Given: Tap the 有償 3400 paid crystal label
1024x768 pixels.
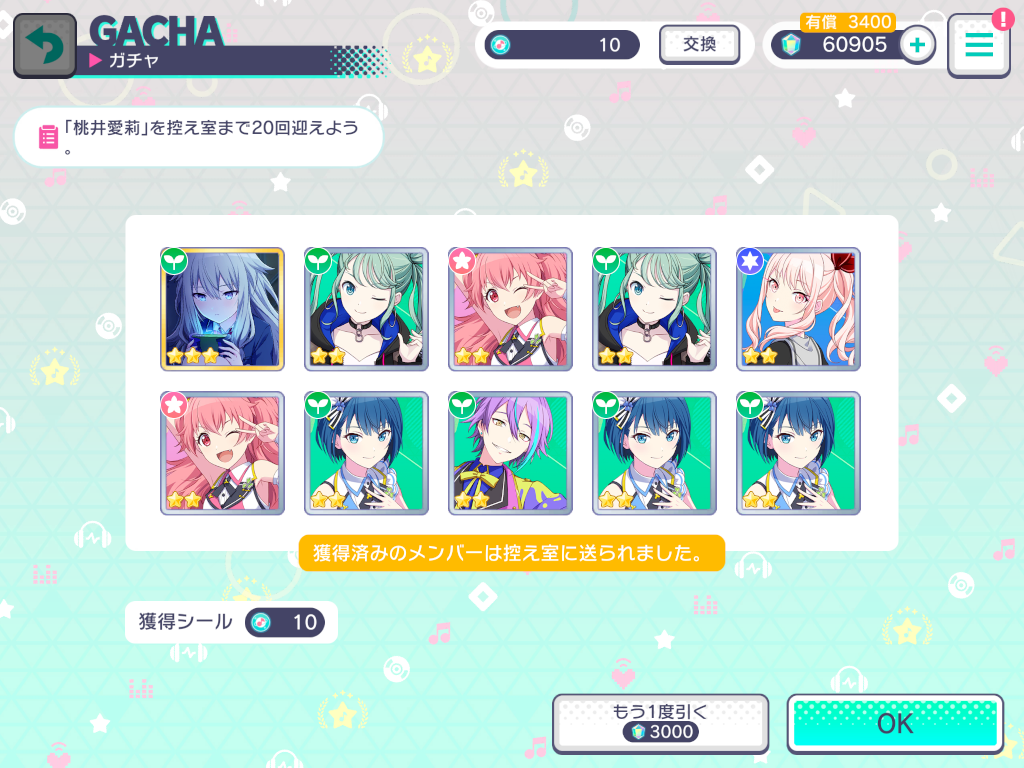Looking at the screenshot, I should [848, 22].
